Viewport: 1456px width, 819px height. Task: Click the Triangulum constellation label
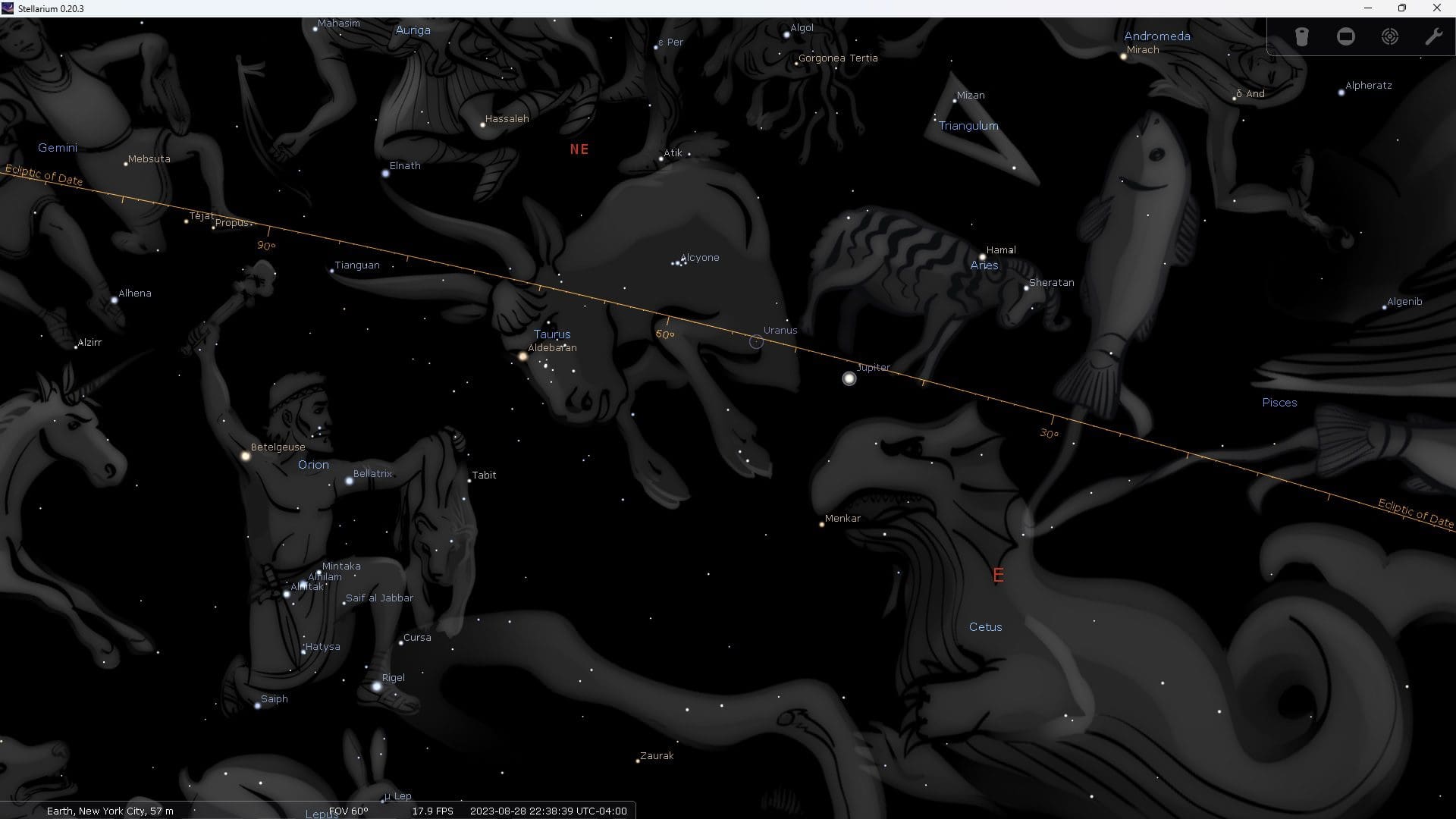pos(968,126)
